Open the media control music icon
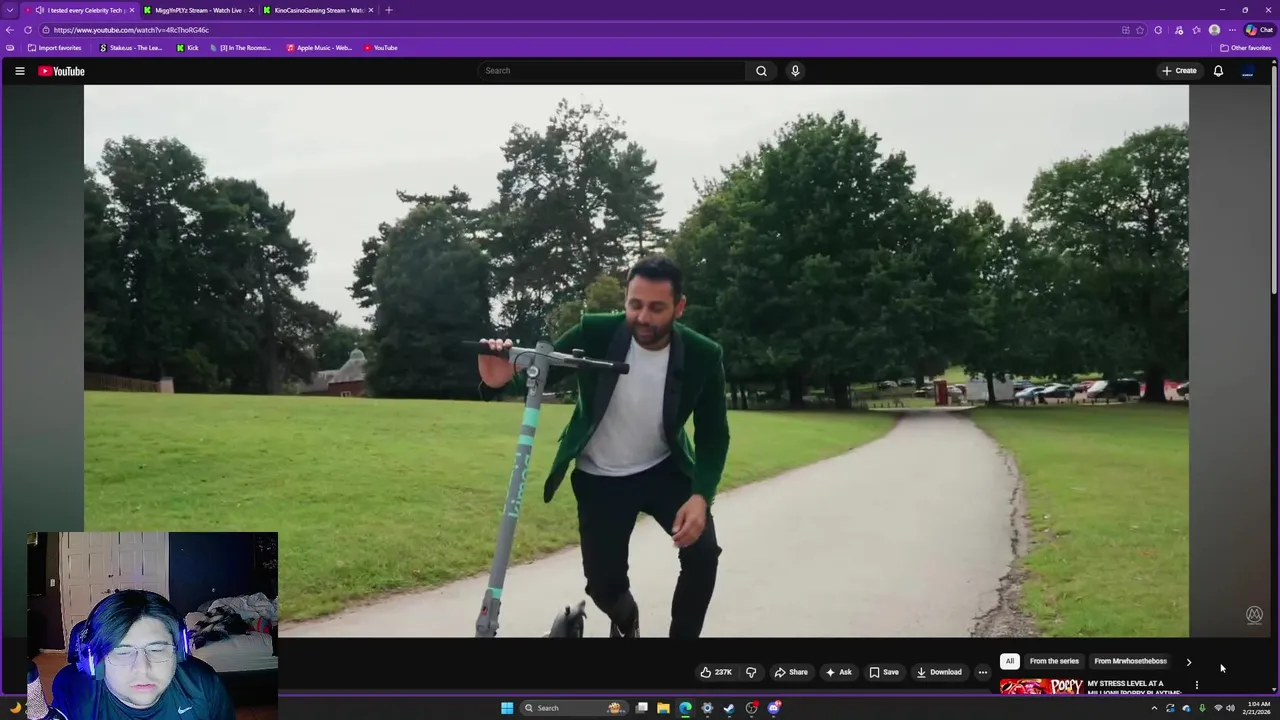 coord(1179,30)
